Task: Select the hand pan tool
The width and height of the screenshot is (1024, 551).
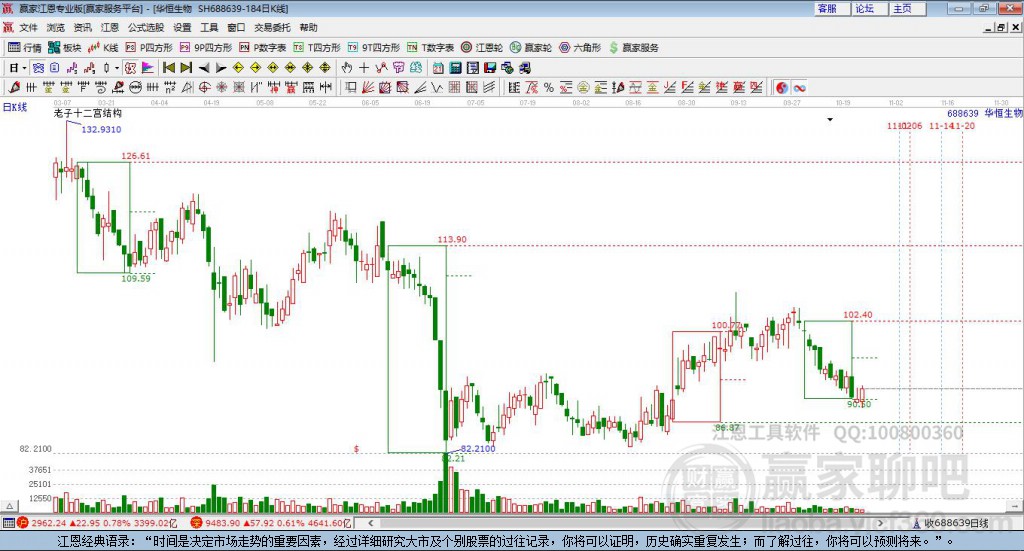Action: pos(347,68)
